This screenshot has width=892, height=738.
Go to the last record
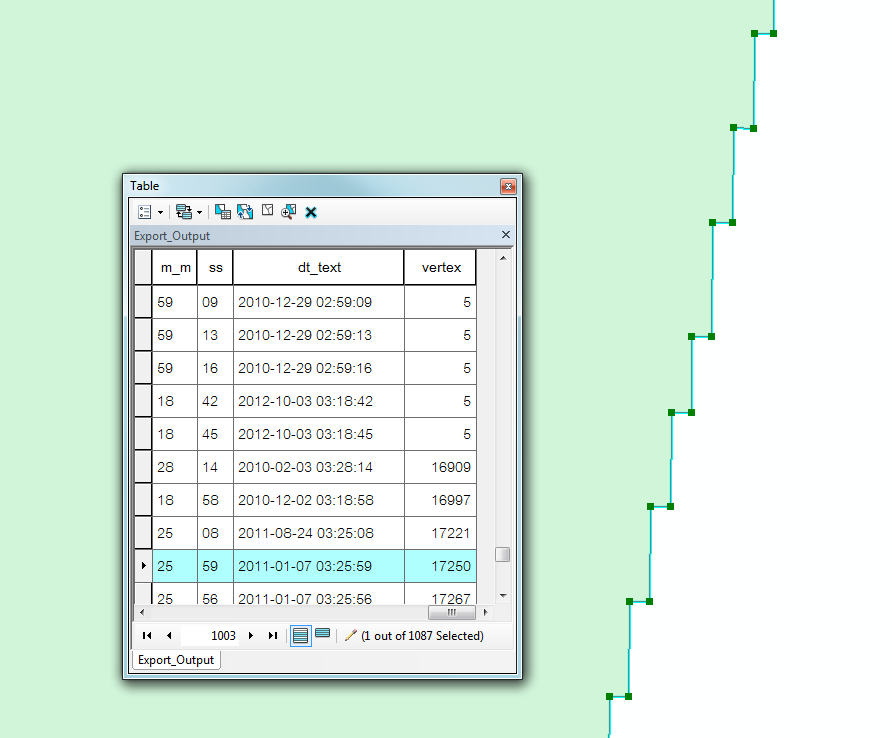click(272, 636)
